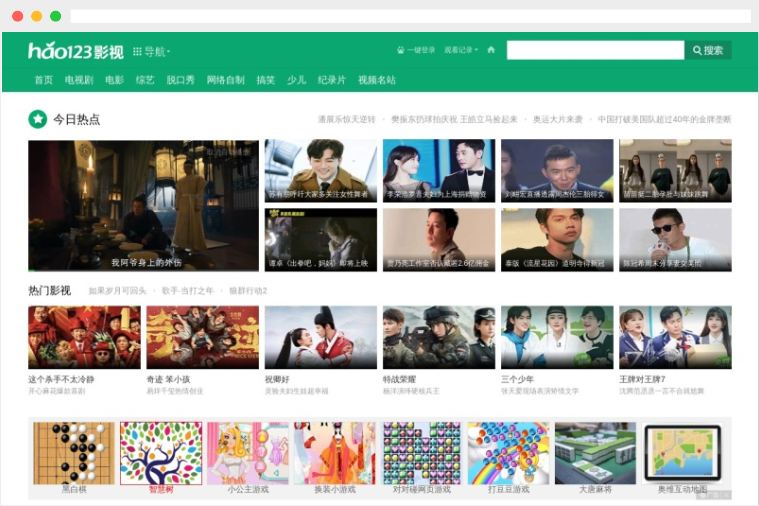The image size is (759, 506).
Task: Click the 一键登录 paw login link
Action: [416, 50]
